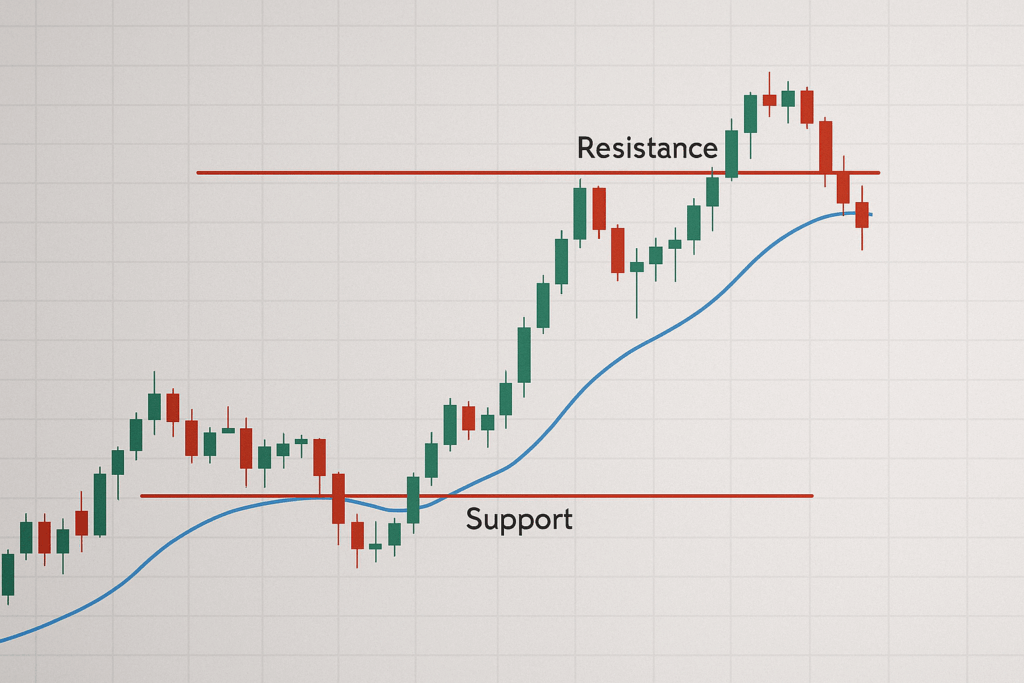1024x683 pixels.
Task: Click the green candle first touching resistance line
Action: pos(580,213)
